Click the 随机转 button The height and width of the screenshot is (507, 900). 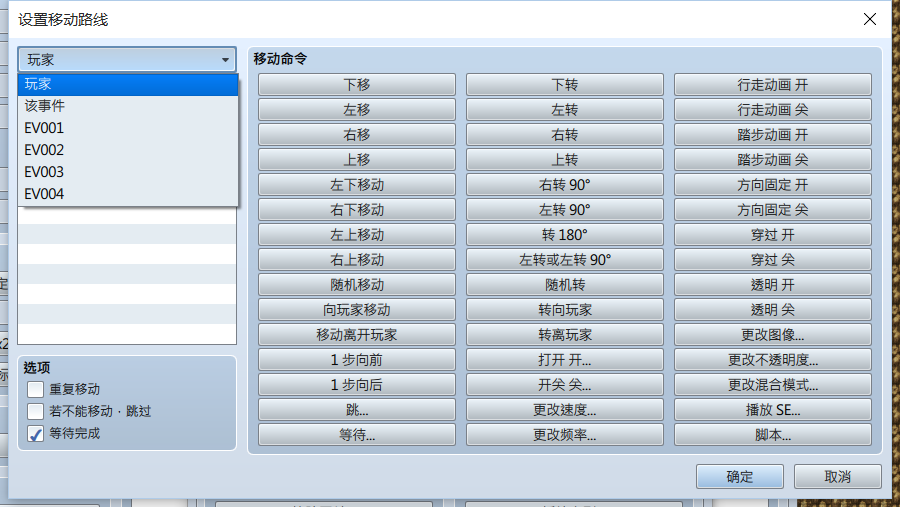[x=565, y=285]
